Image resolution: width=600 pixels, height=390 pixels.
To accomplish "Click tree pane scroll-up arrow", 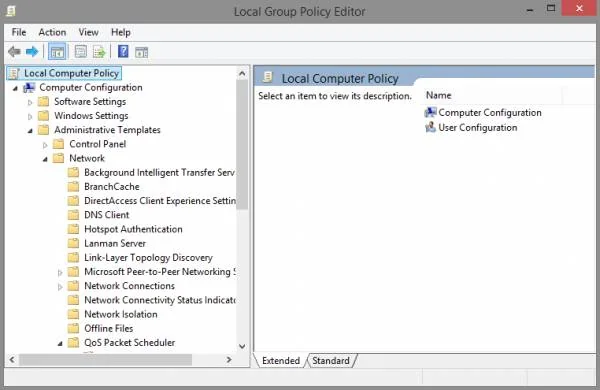I will 242,73.
